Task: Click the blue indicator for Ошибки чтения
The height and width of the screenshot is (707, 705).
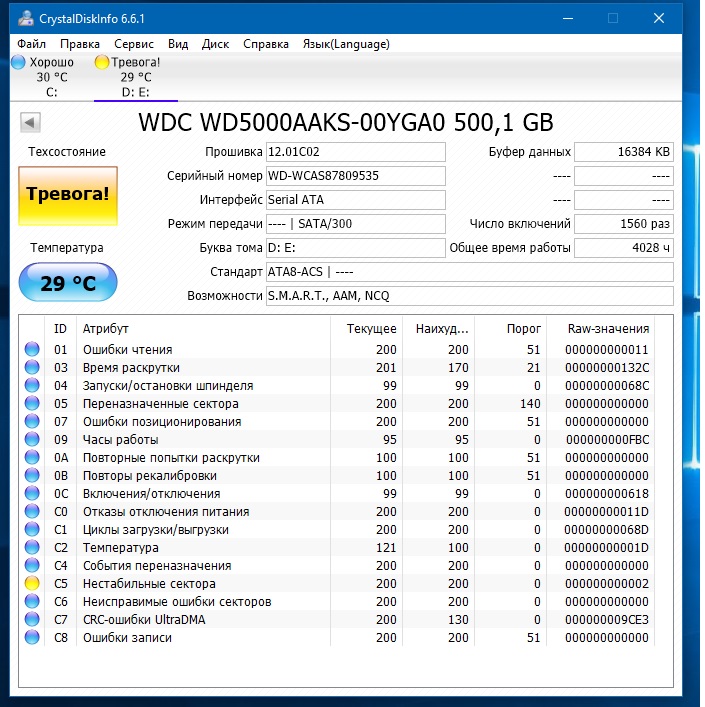Action: (32, 349)
